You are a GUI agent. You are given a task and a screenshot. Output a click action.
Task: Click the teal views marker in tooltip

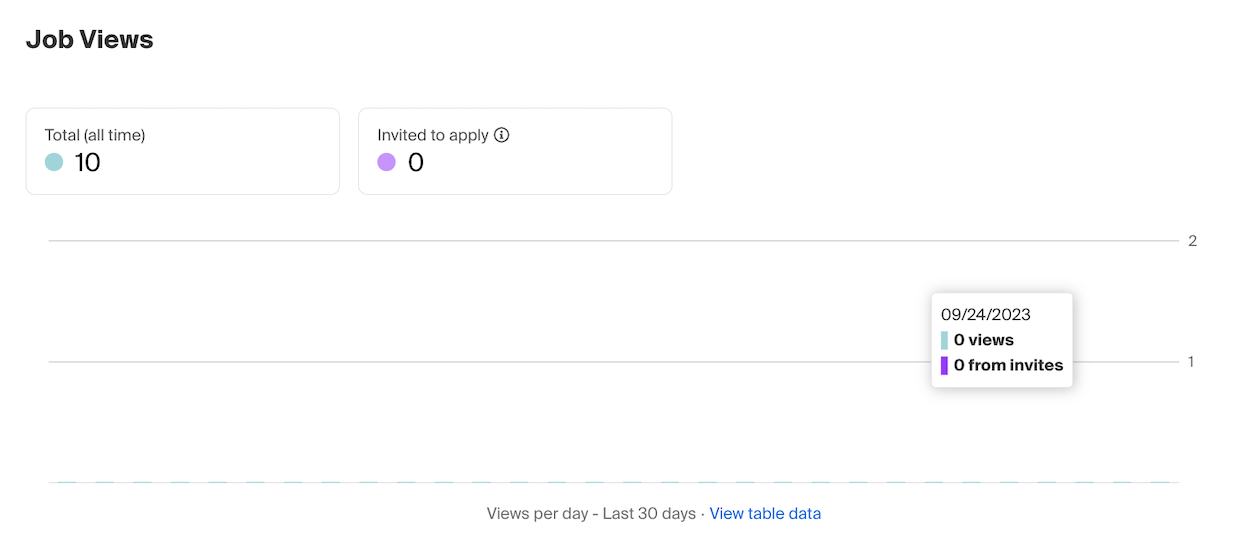[x=944, y=340]
